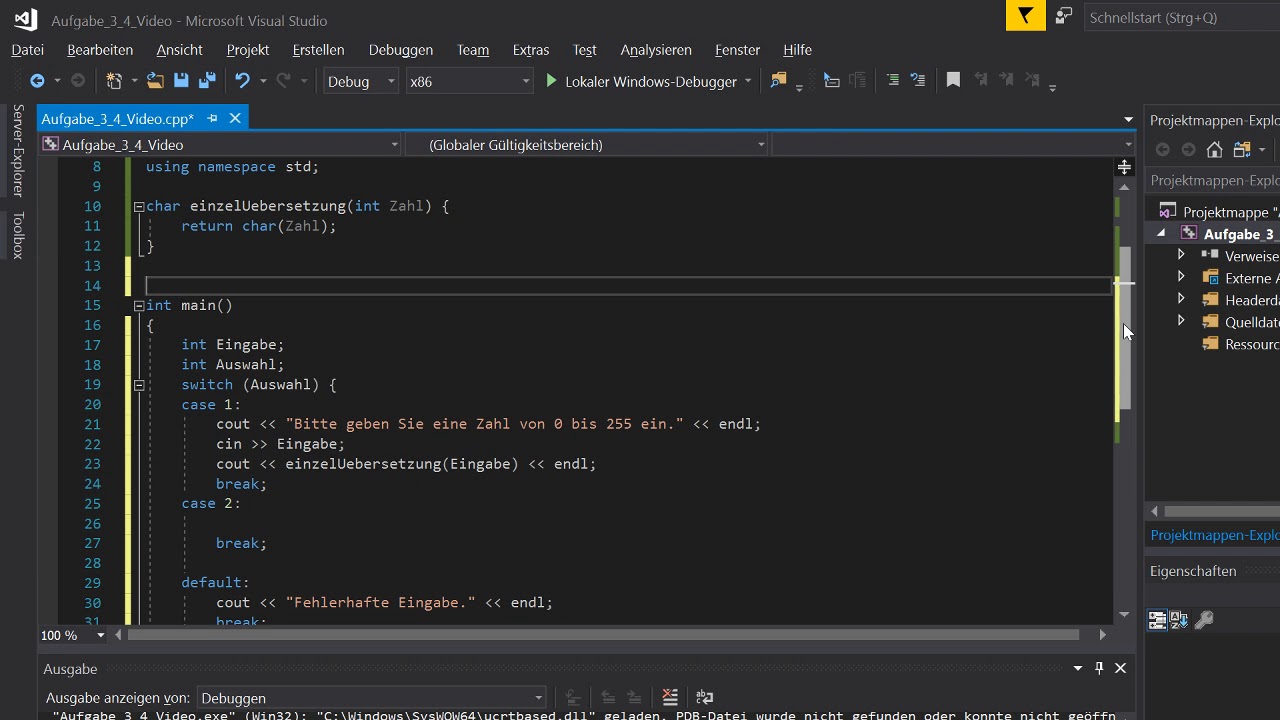Select the Ressourcendateien folder item

click(x=1240, y=343)
